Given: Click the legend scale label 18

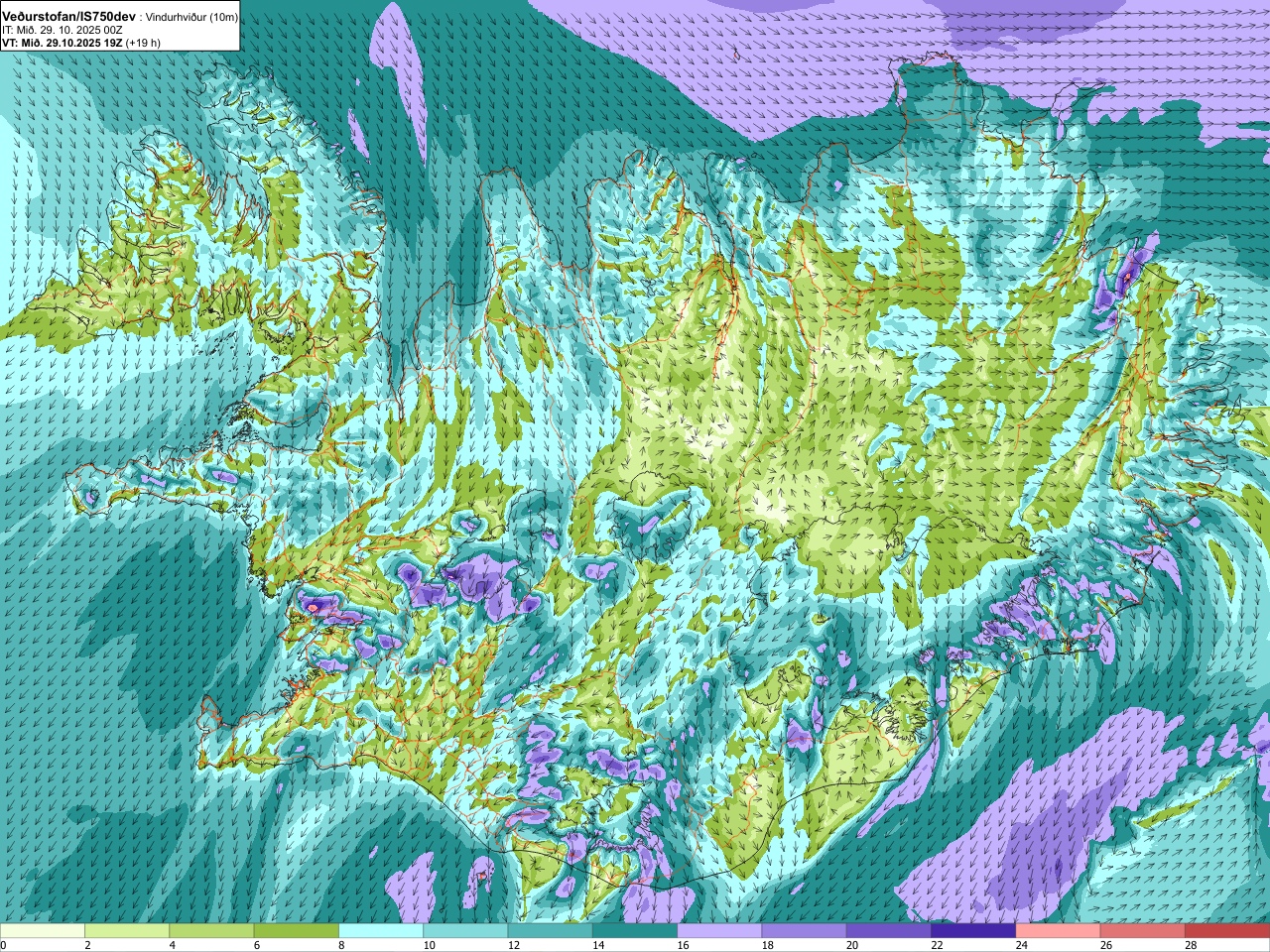Looking at the screenshot, I should pos(768,945).
